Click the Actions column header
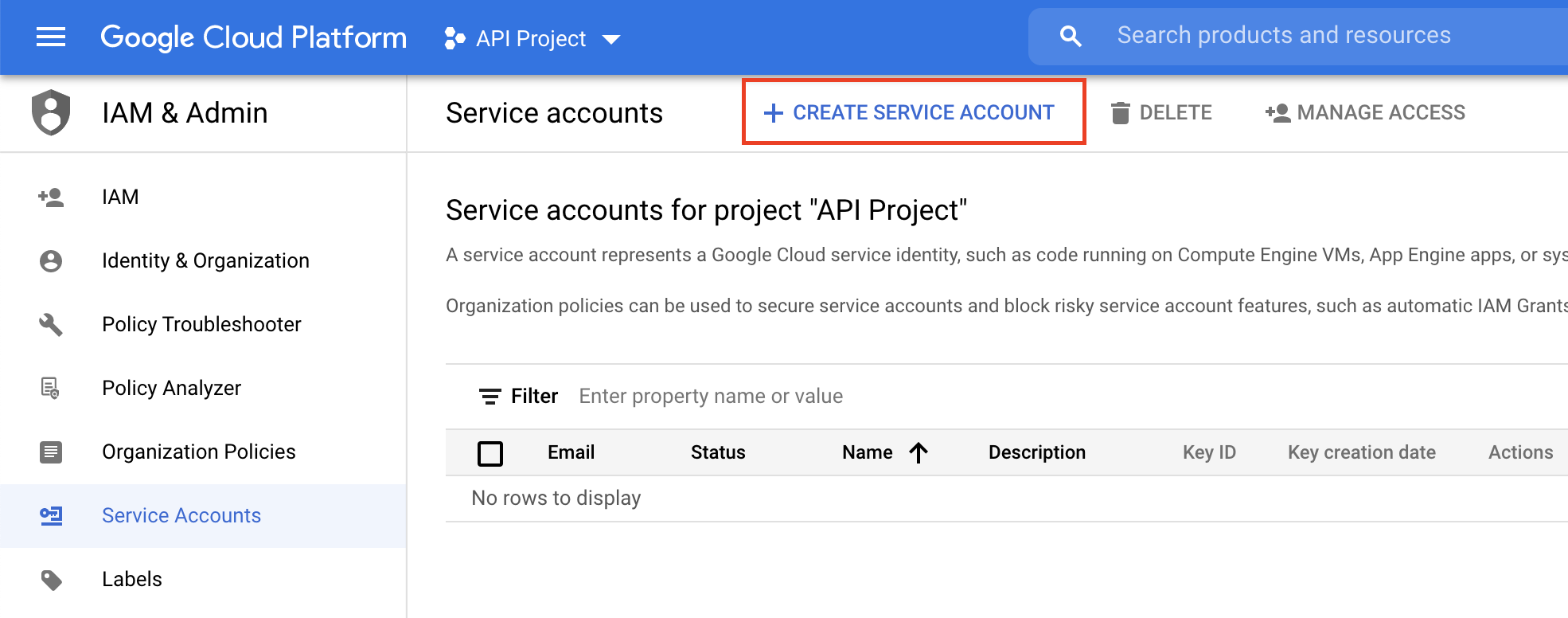 [x=1520, y=452]
